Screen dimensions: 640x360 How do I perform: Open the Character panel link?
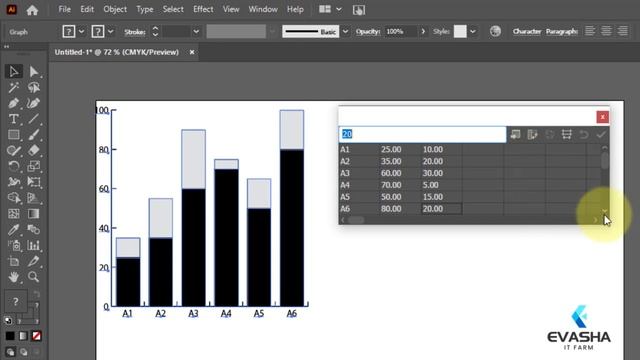coord(527,31)
